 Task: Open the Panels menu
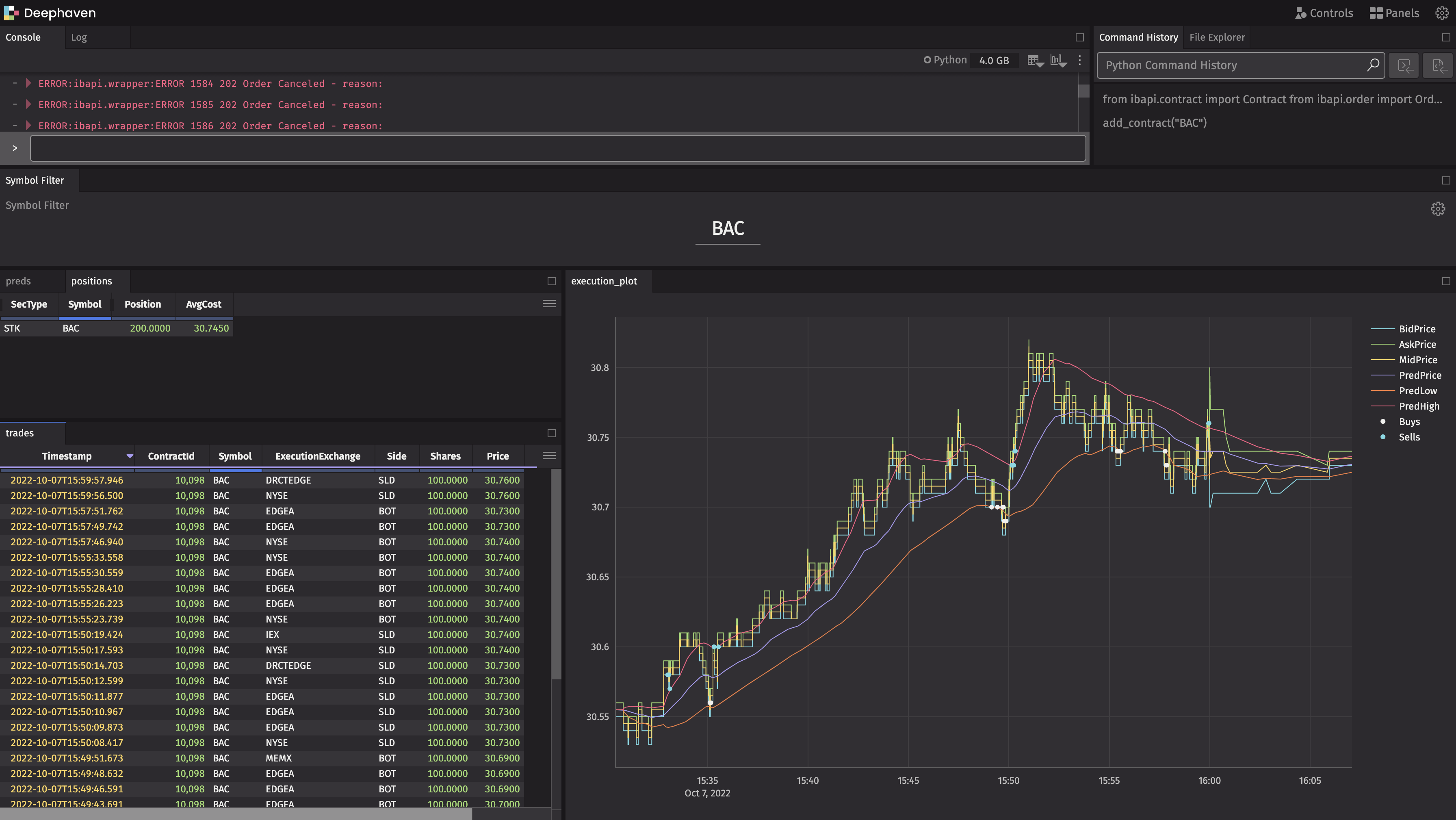[1394, 13]
